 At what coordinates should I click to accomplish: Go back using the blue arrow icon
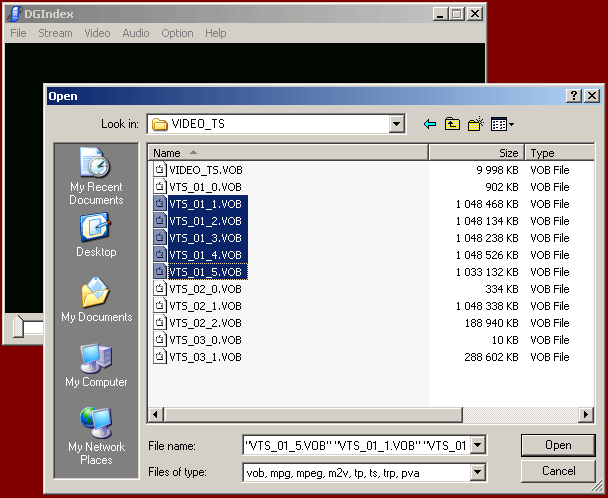430,124
